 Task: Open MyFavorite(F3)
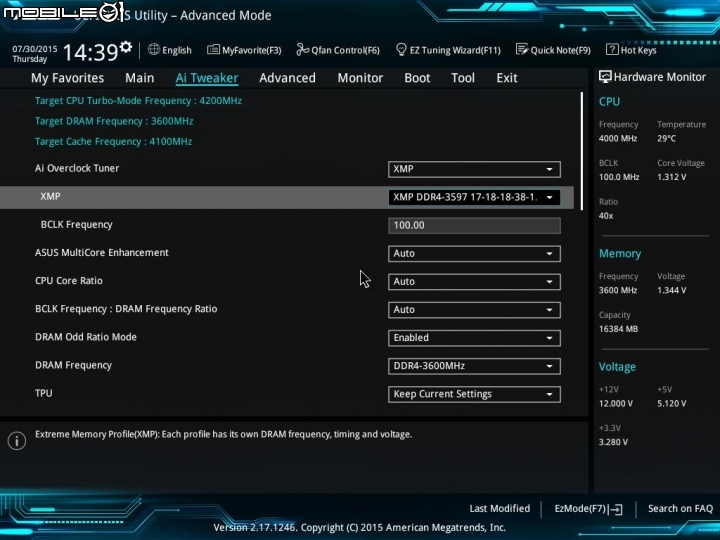[244, 50]
